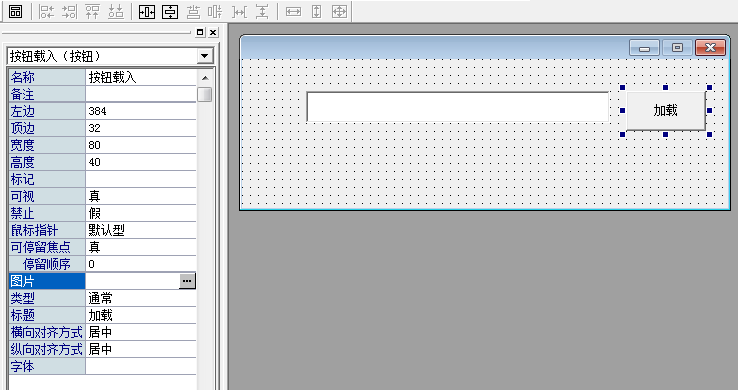
Task: Click the form preview icon at toolbar start
Action: click(16, 12)
